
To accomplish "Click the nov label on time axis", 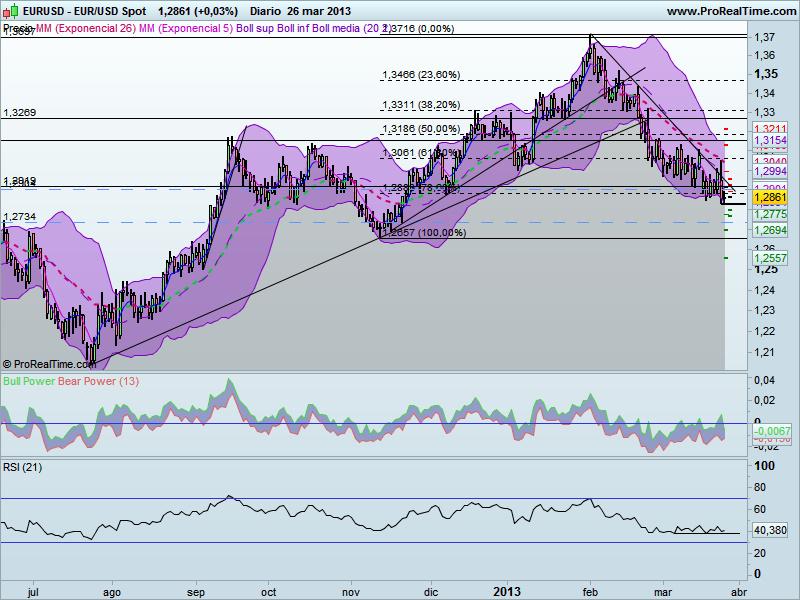I will [351, 592].
